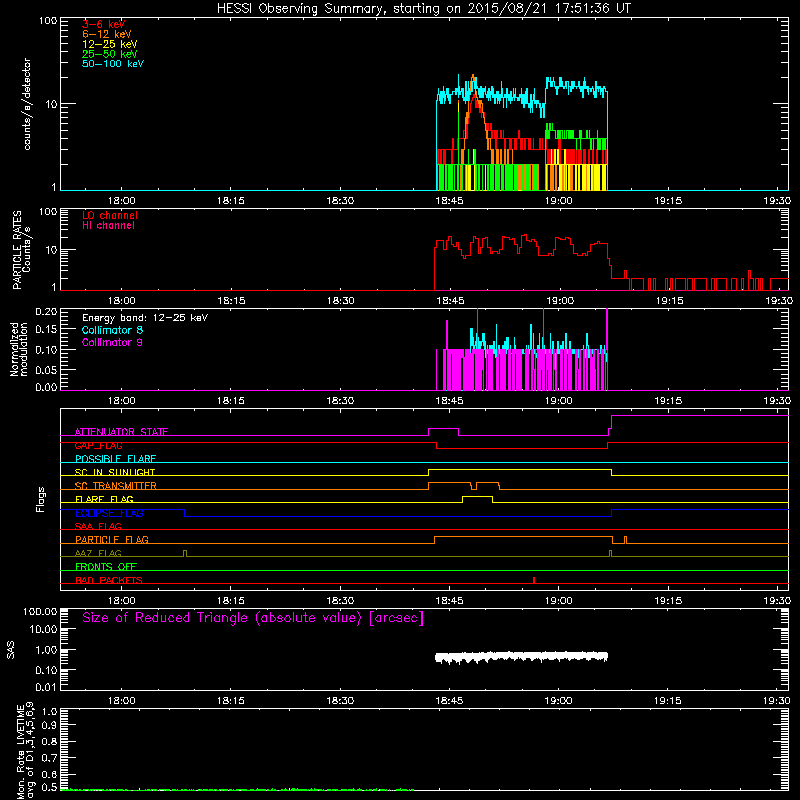
Task: Click the BAD_PACKETS flag label
Action: [109, 580]
